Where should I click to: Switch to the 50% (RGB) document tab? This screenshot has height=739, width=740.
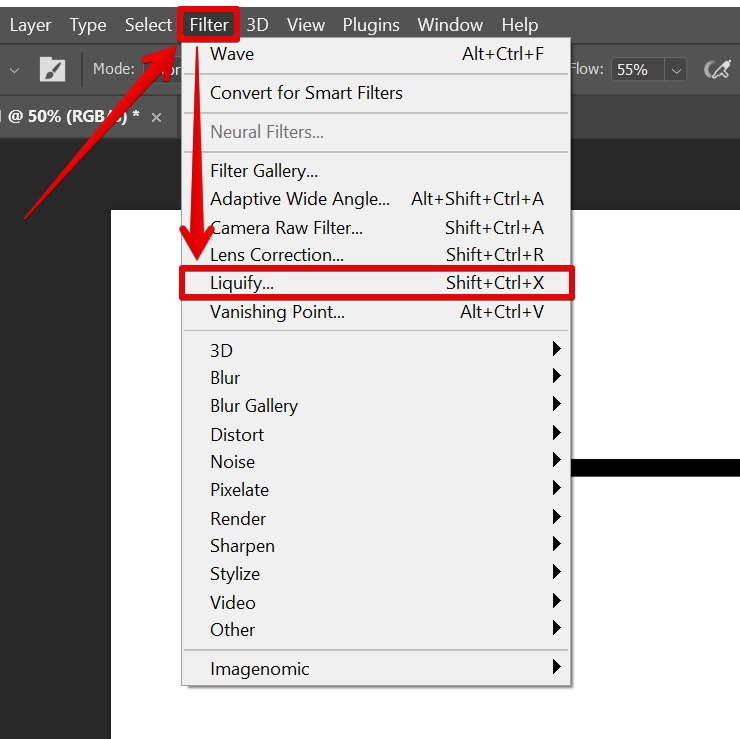[72, 117]
